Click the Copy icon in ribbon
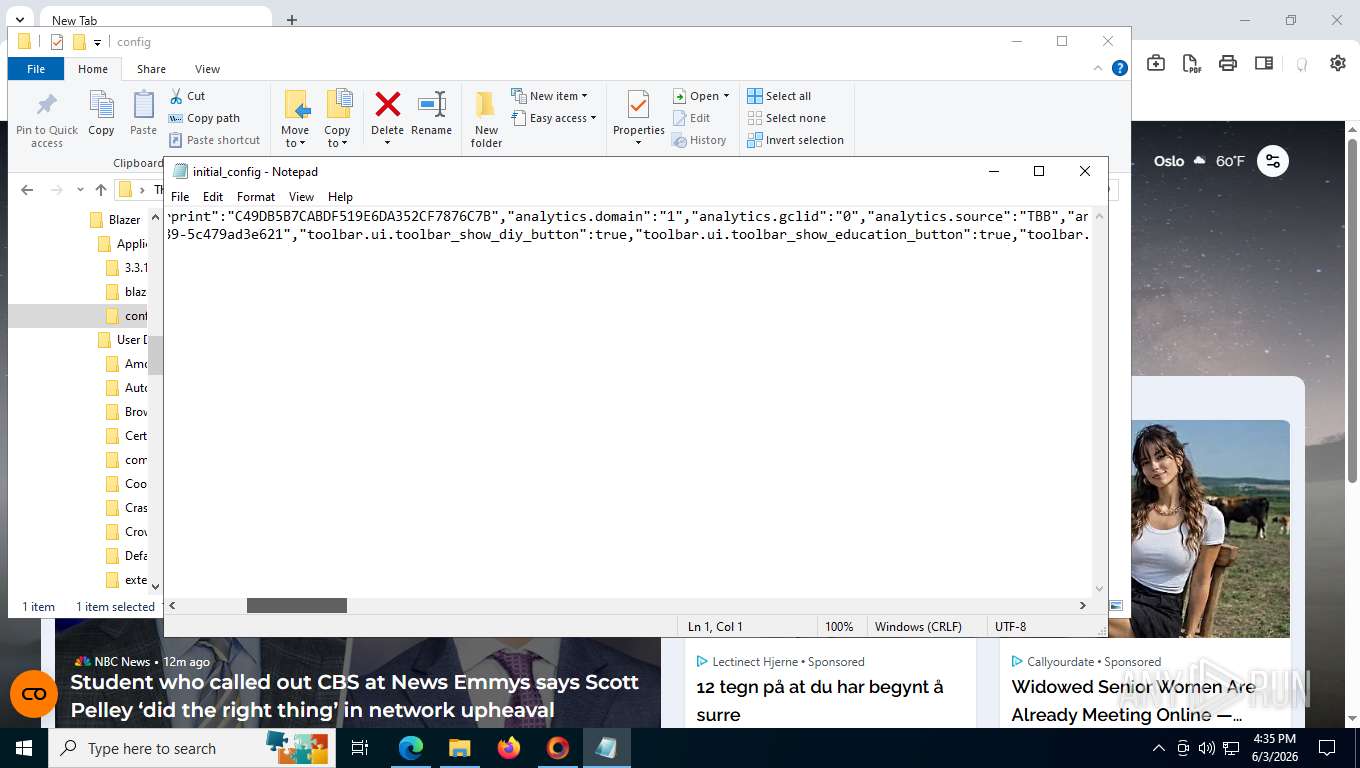The image size is (1360, 768). pos(101,105)
